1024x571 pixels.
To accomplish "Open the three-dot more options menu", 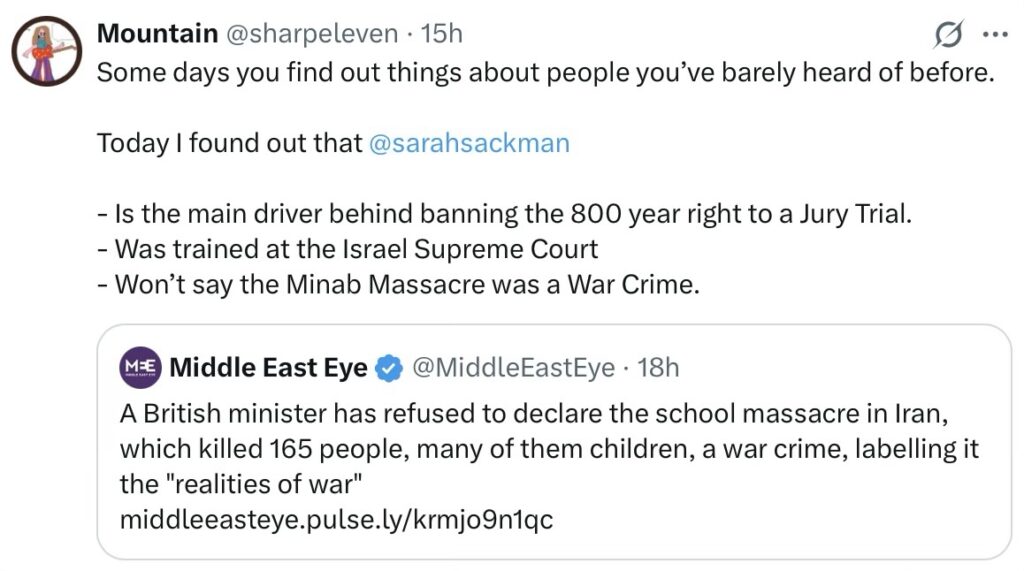I will (x=996, y=36).
